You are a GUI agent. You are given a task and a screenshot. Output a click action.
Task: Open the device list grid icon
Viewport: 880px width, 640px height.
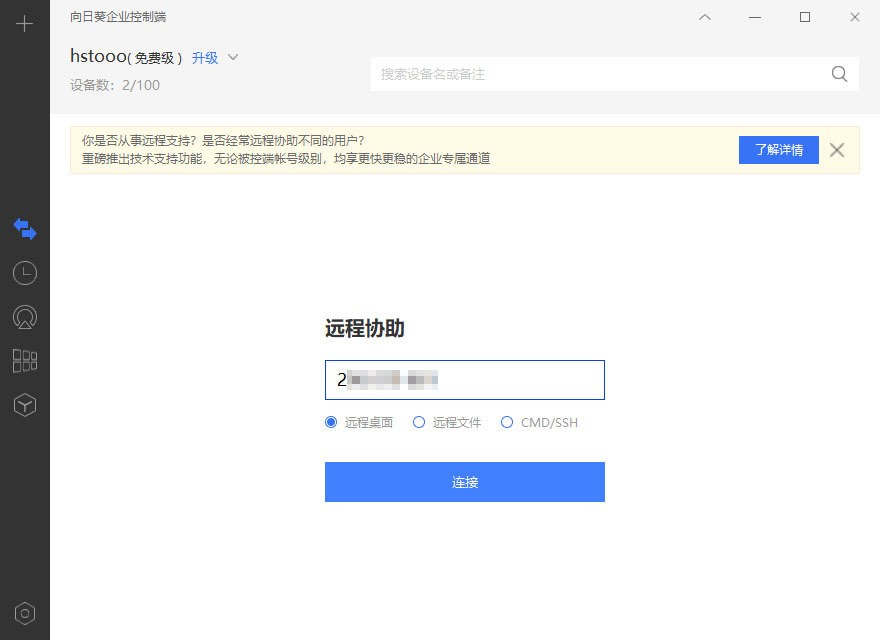(24, 360)
